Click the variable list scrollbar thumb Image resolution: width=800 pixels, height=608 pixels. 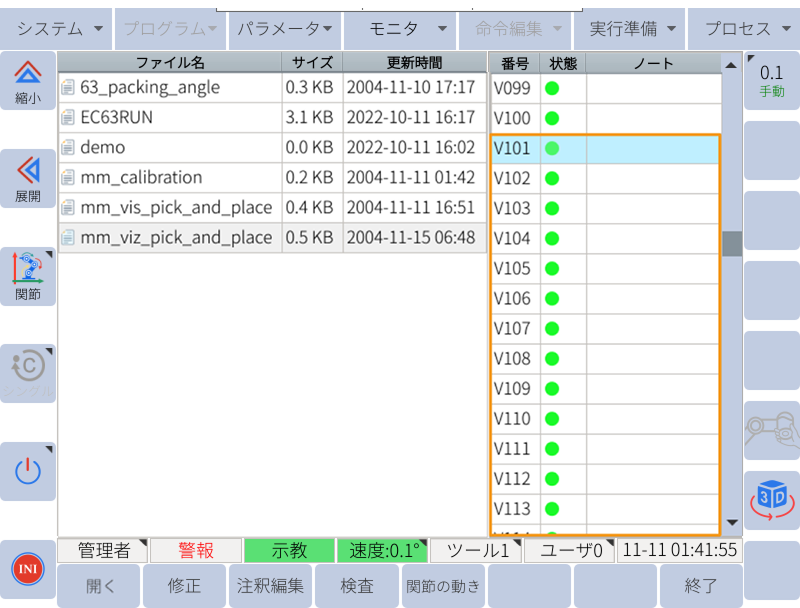[732, 244]
